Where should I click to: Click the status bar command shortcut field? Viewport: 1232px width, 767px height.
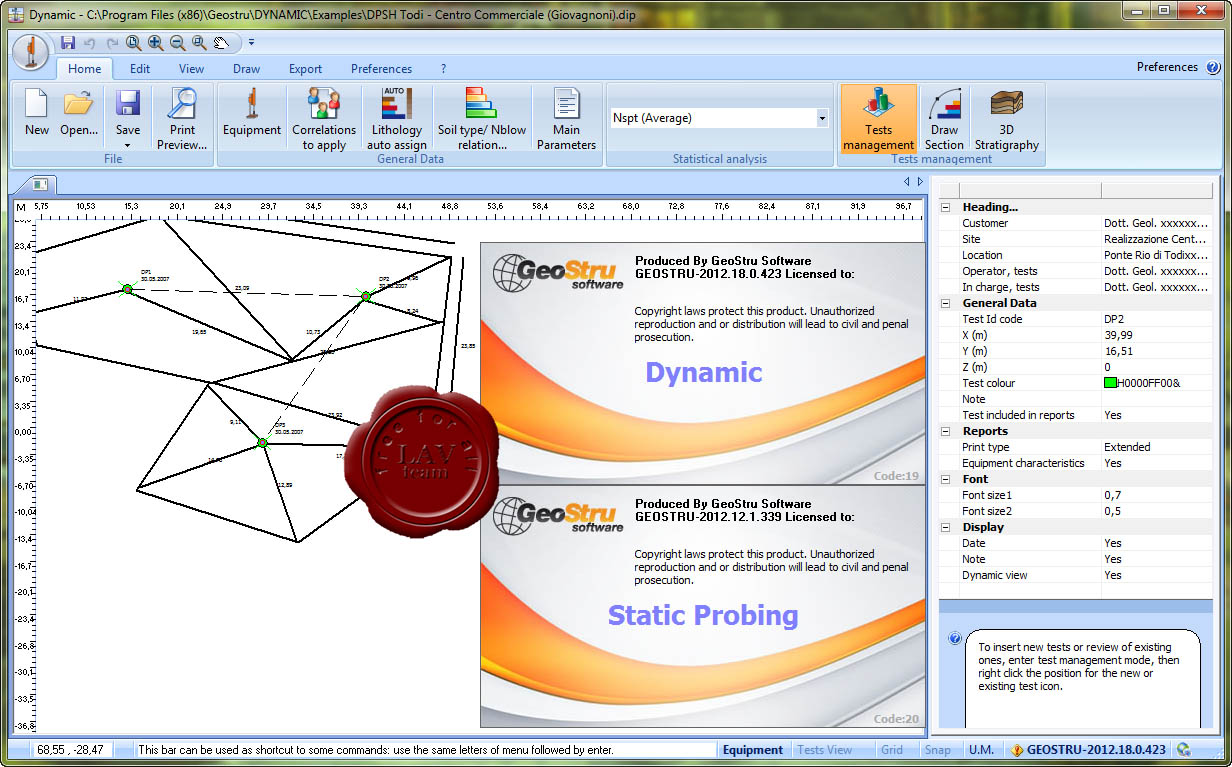pos(425,750)
